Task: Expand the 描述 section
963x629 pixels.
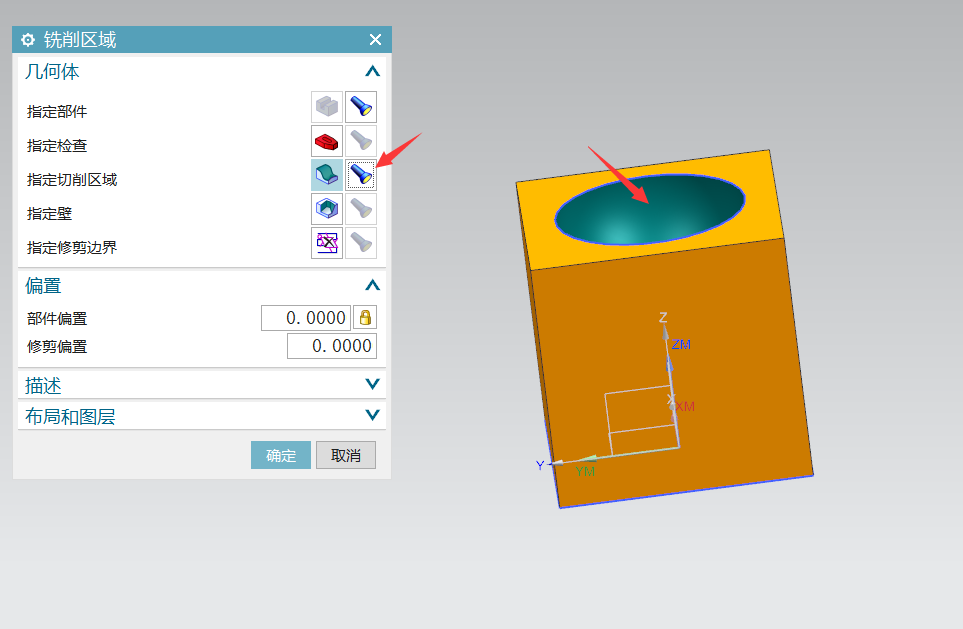Action: pyautogui.click(x=372, y=385)
